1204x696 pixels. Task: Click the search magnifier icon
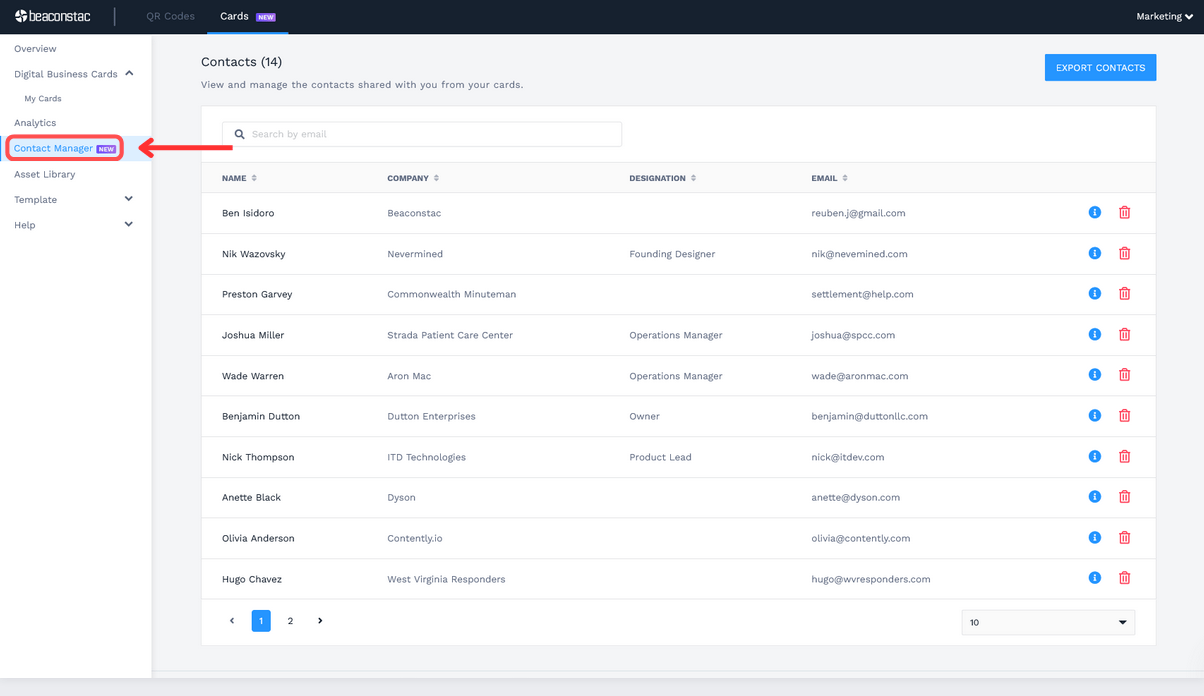pos(239,133)
